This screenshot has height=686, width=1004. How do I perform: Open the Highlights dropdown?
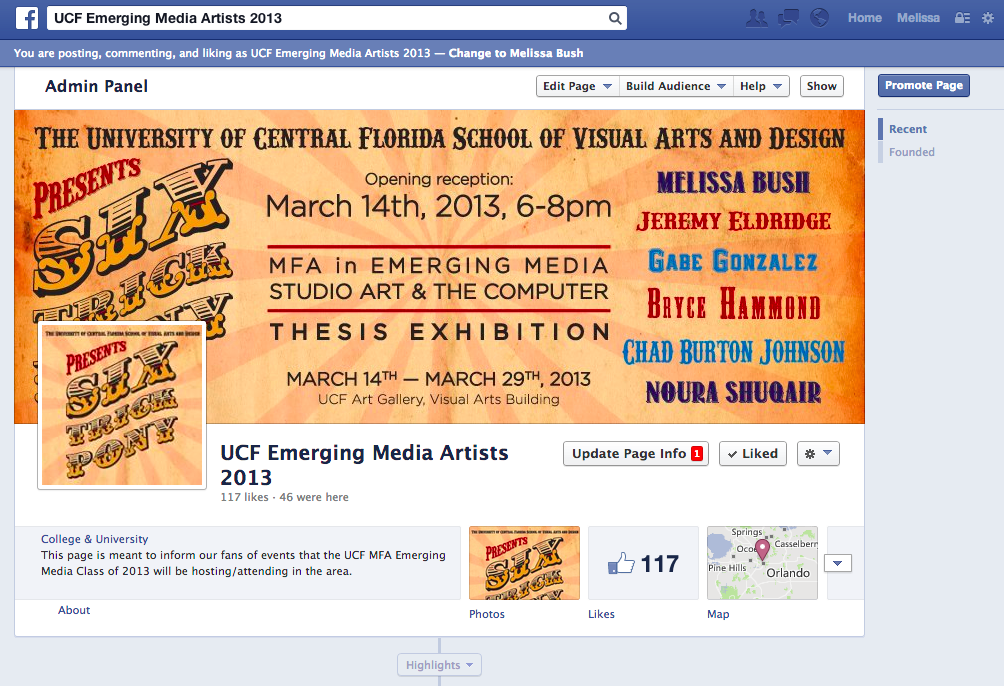439,665
